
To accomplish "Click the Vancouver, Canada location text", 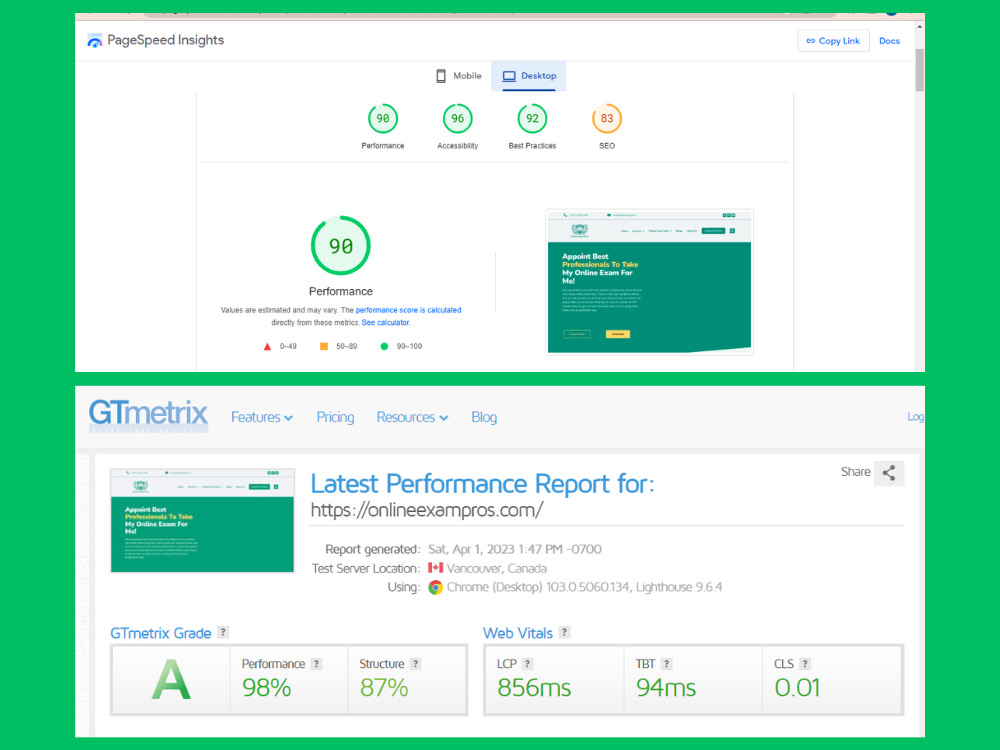I will 496,568.
